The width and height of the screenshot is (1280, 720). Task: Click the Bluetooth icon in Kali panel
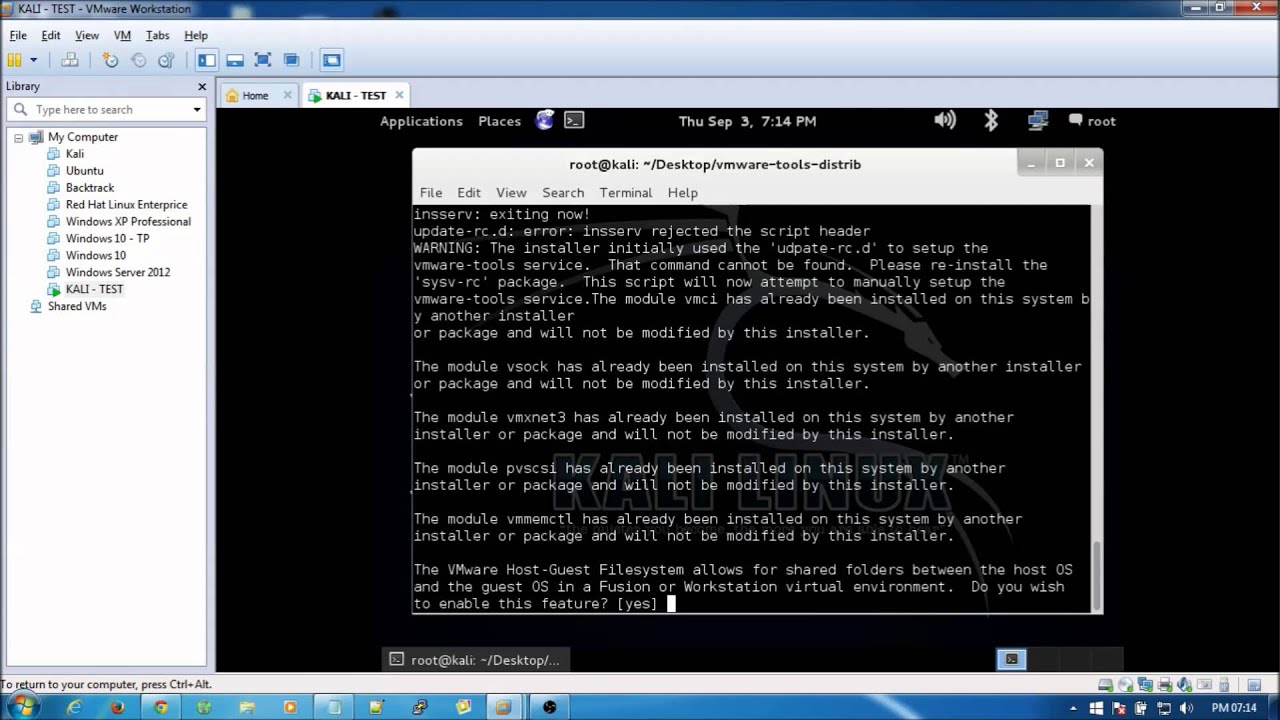pos(991,121)
